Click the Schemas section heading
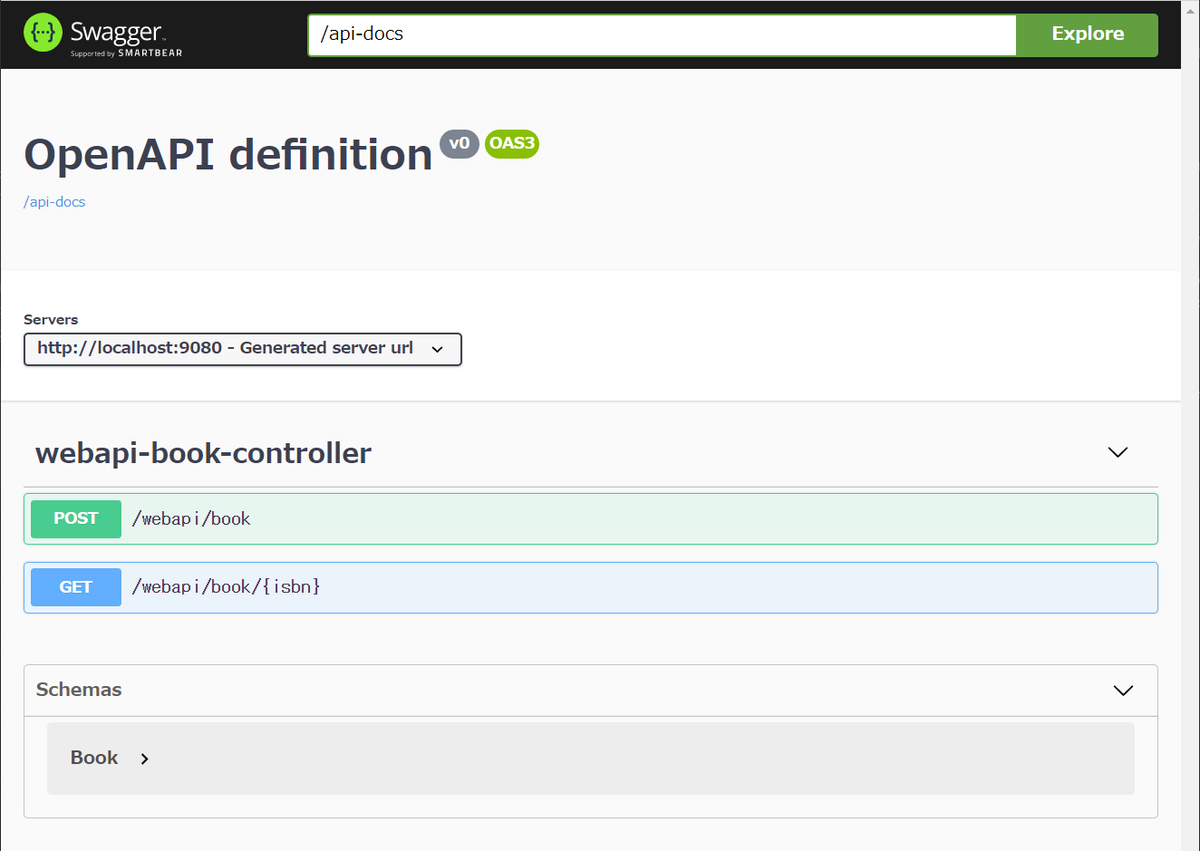The image size is (1200, 851). click(79, 690)
